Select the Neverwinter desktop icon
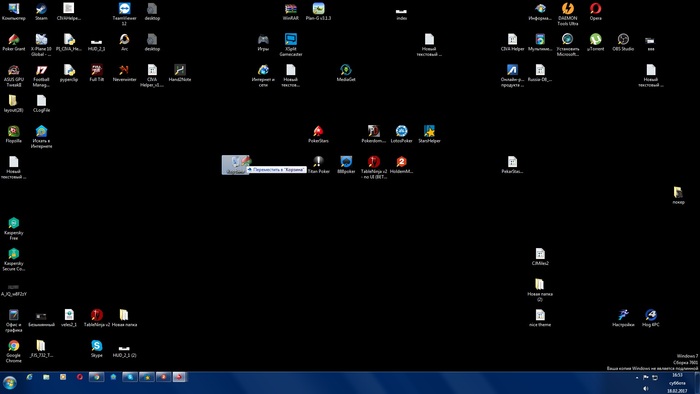 click(125, 74)
